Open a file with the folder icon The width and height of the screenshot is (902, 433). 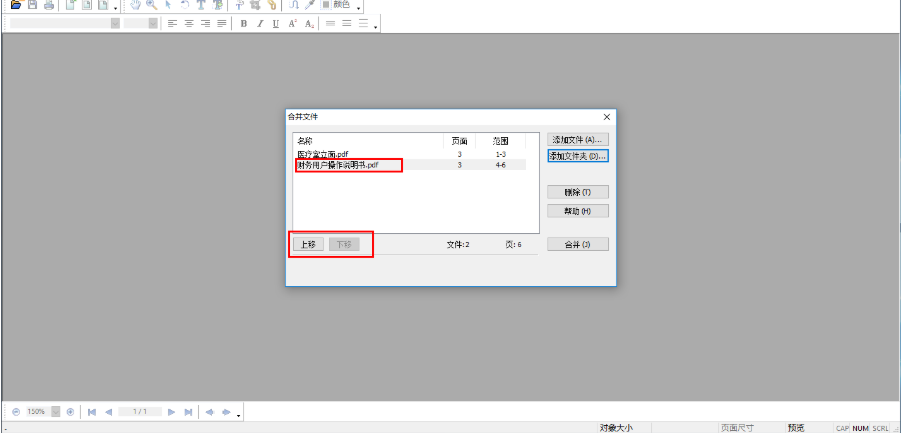[16, 5]
